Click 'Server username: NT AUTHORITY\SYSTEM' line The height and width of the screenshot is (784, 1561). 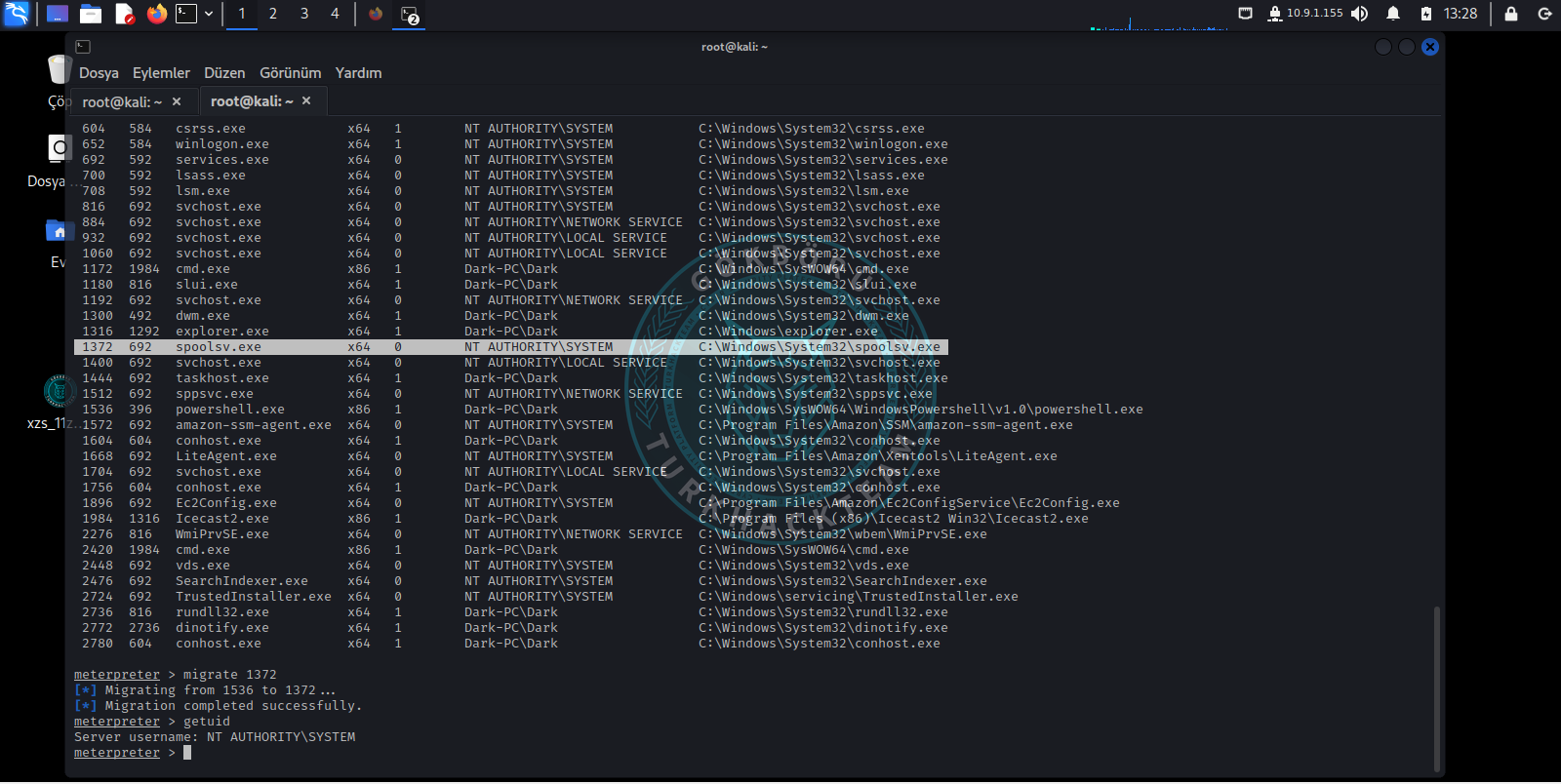click(215, 737)
